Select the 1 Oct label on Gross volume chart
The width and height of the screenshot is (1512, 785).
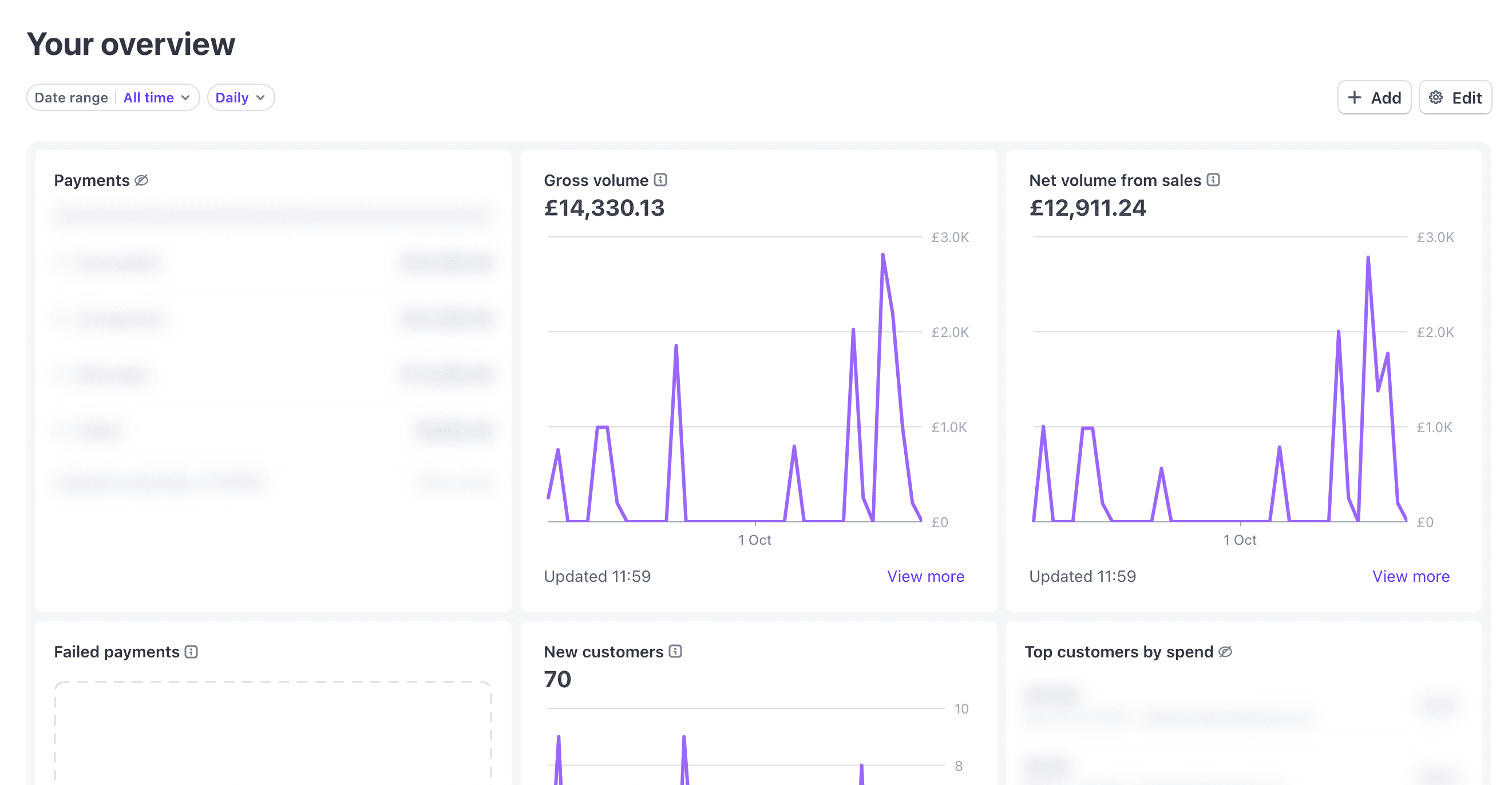(756, 540)
